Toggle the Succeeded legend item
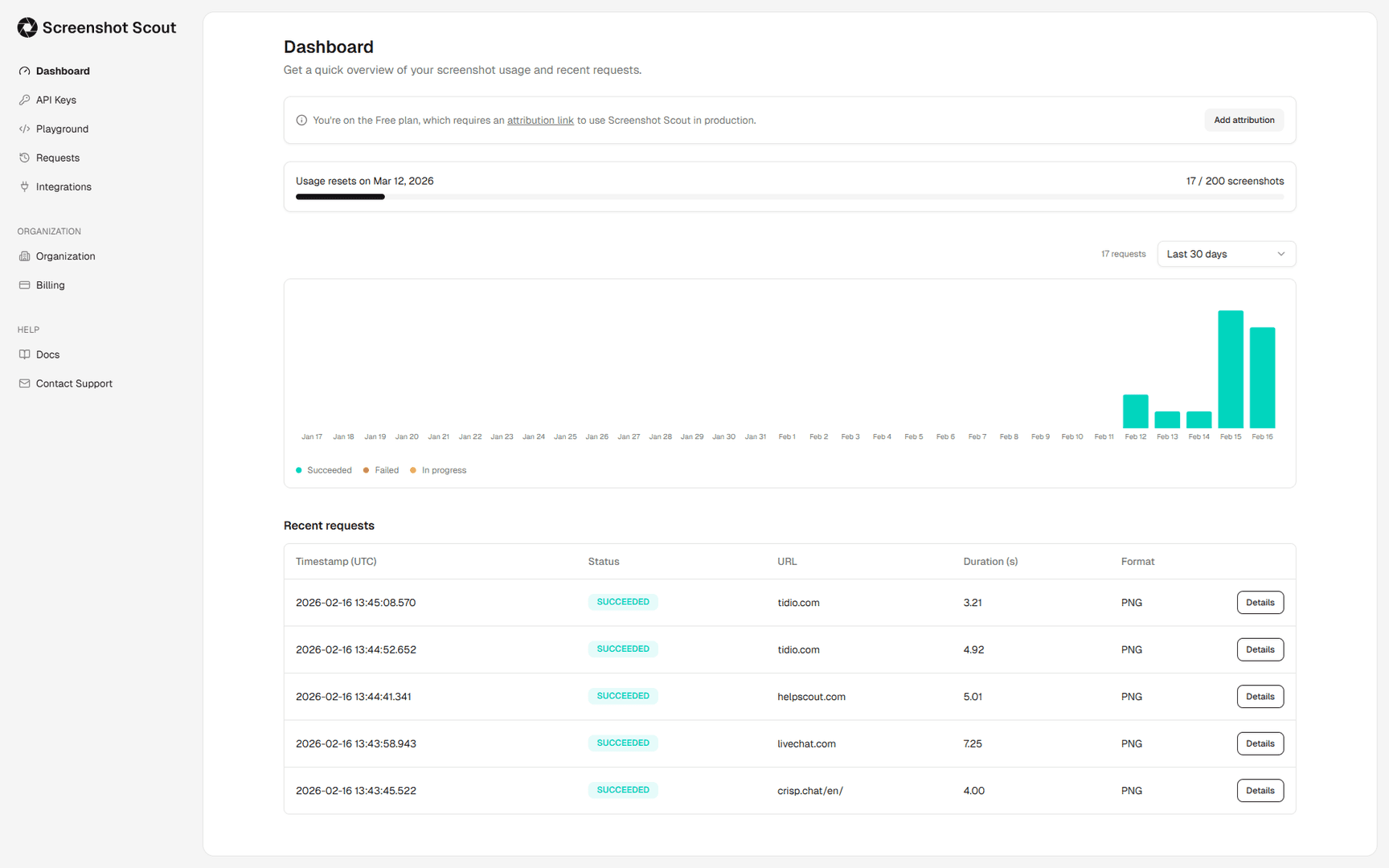The height and width of the screenshot is (868, 1389). [x=324, y=470]
